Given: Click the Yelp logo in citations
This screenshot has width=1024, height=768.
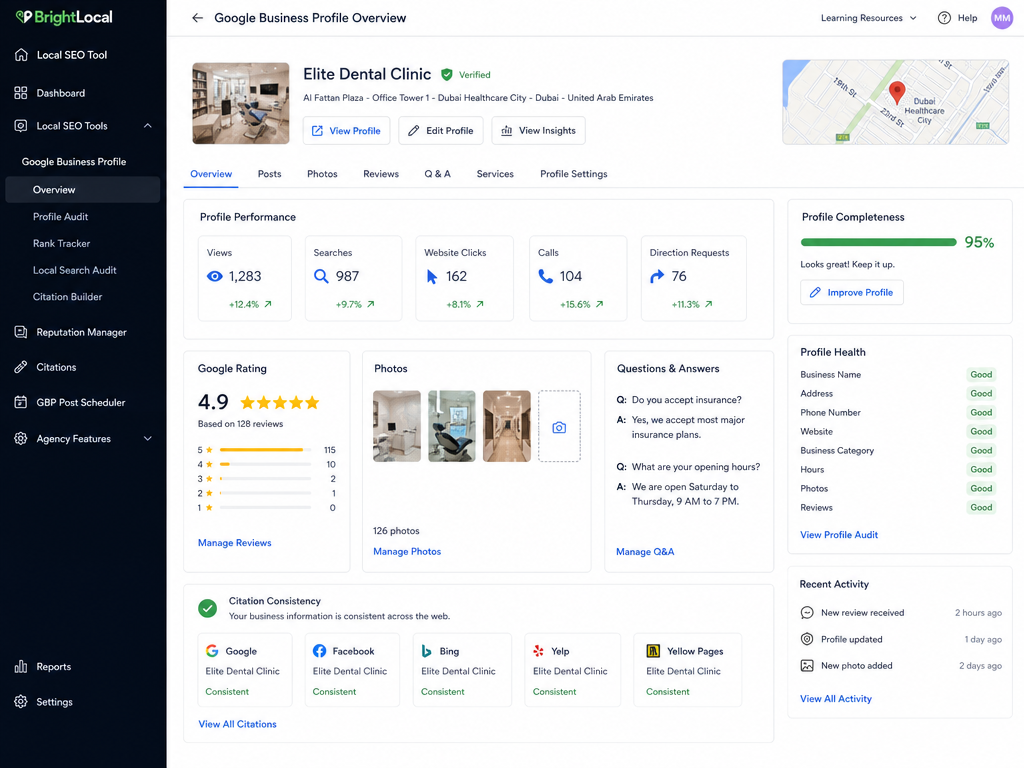Looking at the screenshot, I should (539, 650).
